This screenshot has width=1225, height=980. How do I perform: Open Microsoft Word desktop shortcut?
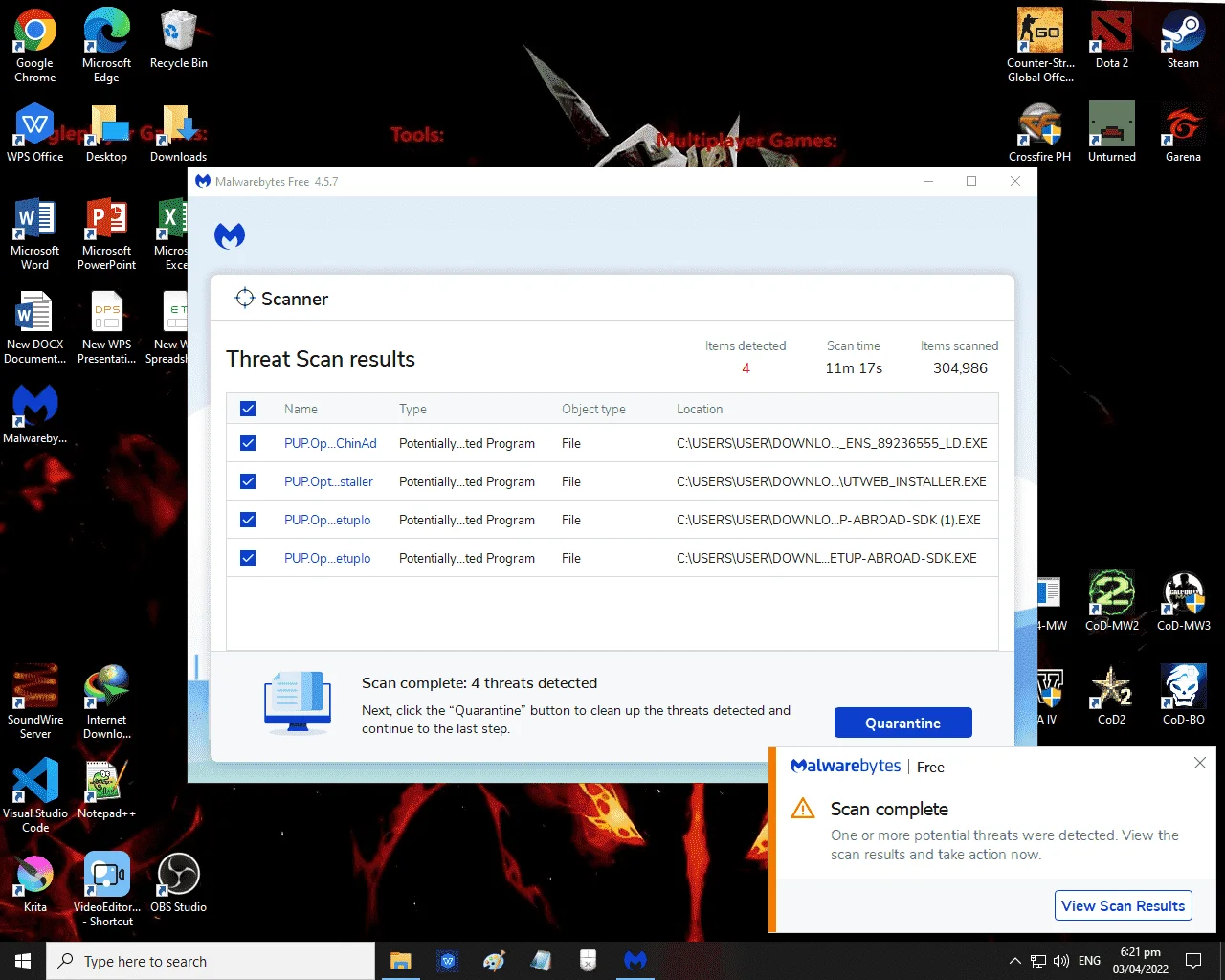[35, 234]
